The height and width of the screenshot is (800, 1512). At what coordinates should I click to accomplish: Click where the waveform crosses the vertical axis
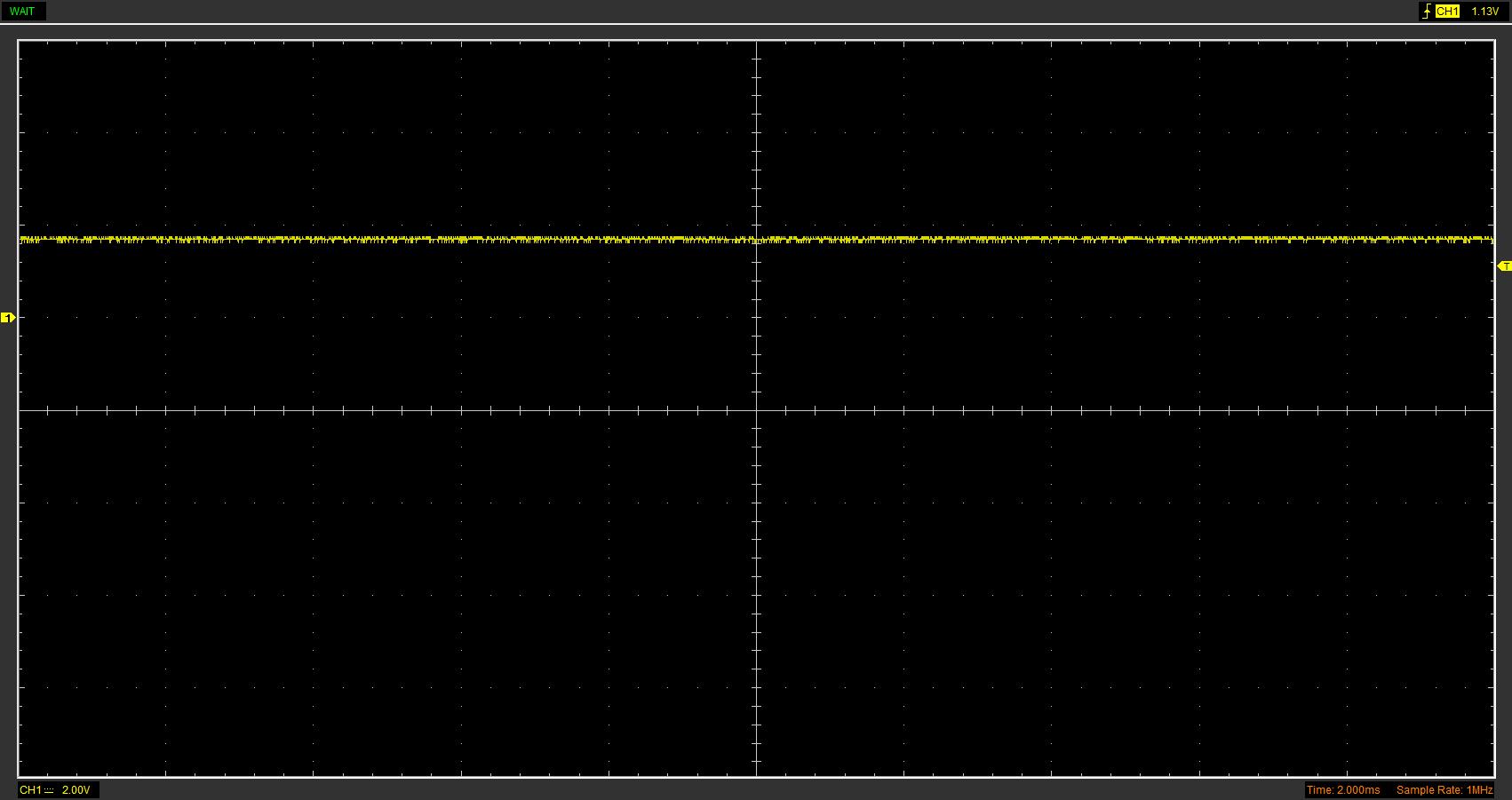tap(756, 239)
